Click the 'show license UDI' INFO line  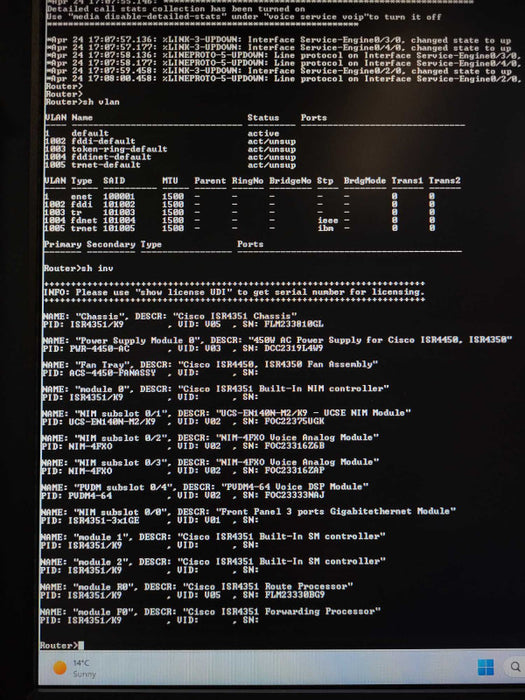tap(233, 292)
